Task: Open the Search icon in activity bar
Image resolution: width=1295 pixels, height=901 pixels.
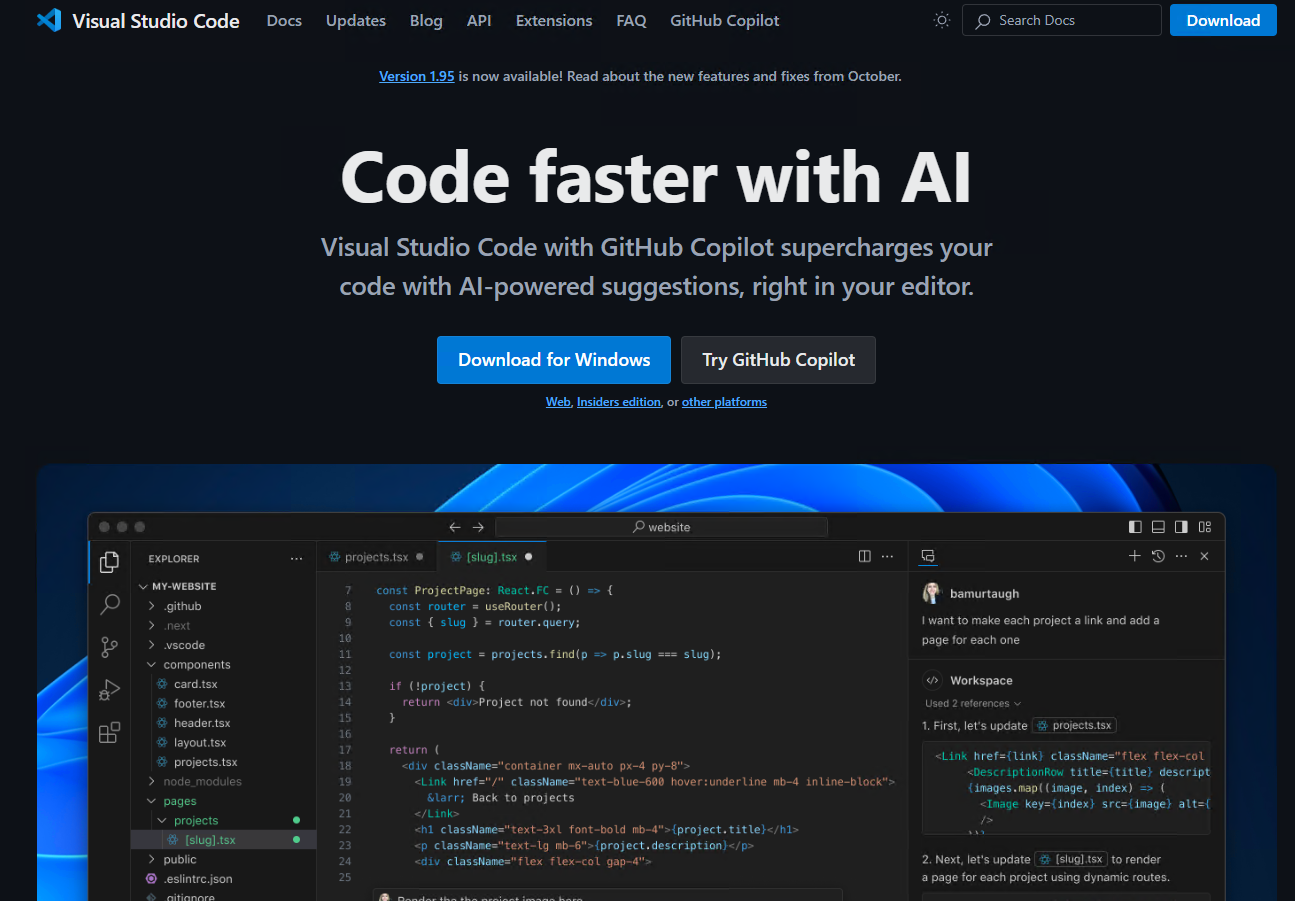Action: [x=110, y=605]
